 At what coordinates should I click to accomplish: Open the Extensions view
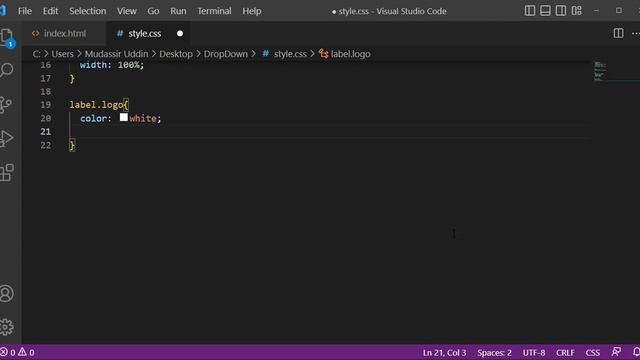[7, 173]
